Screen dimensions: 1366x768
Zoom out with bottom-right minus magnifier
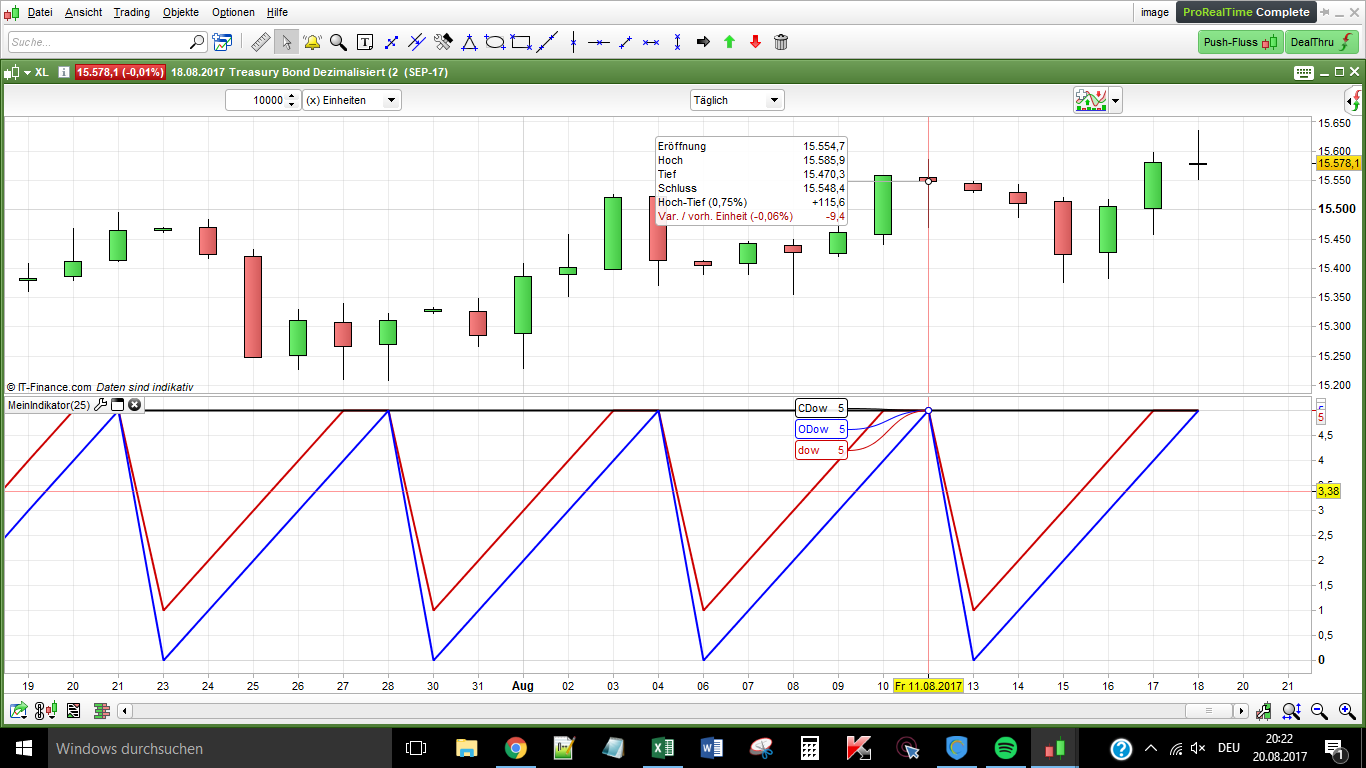(x=1319, y=711)
